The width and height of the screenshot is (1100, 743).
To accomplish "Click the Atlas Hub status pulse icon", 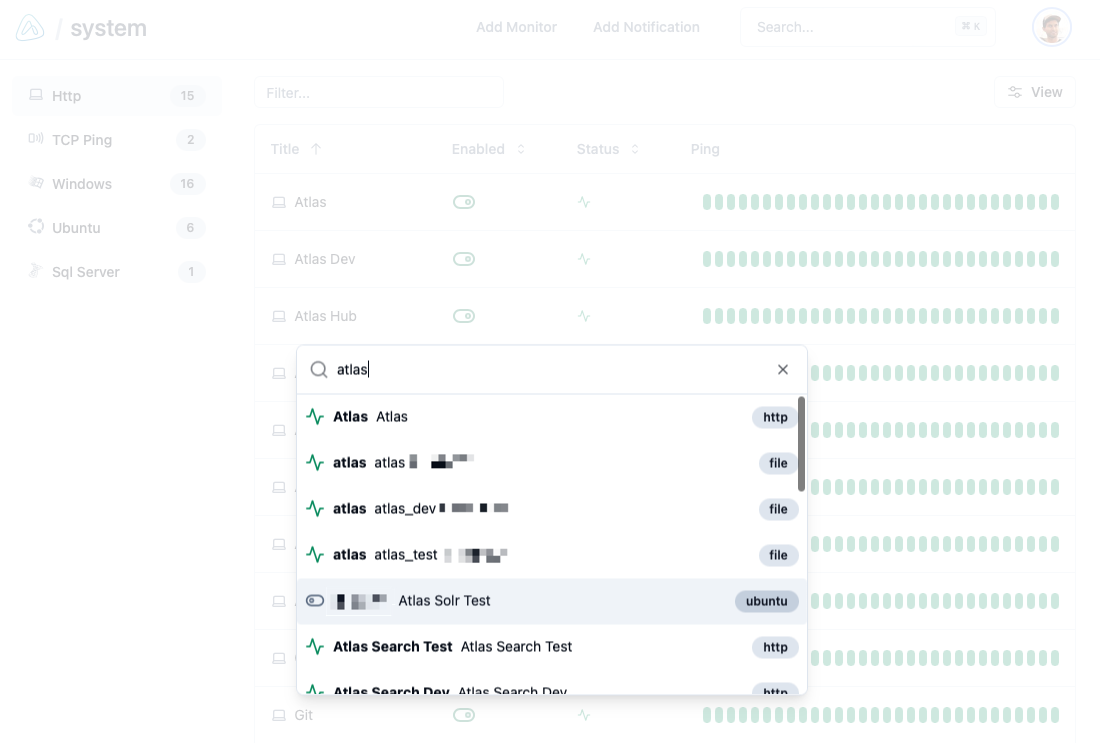I will [x=584, y=316].
